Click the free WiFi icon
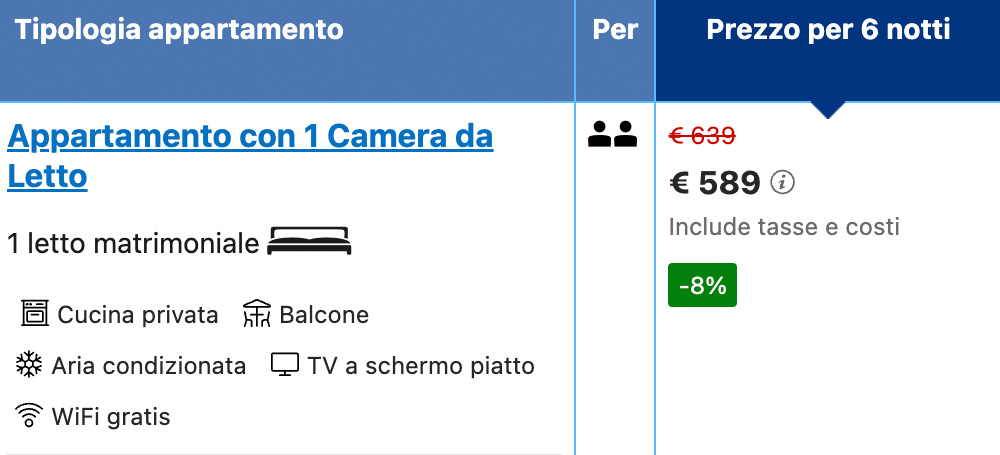 [29, 415]
